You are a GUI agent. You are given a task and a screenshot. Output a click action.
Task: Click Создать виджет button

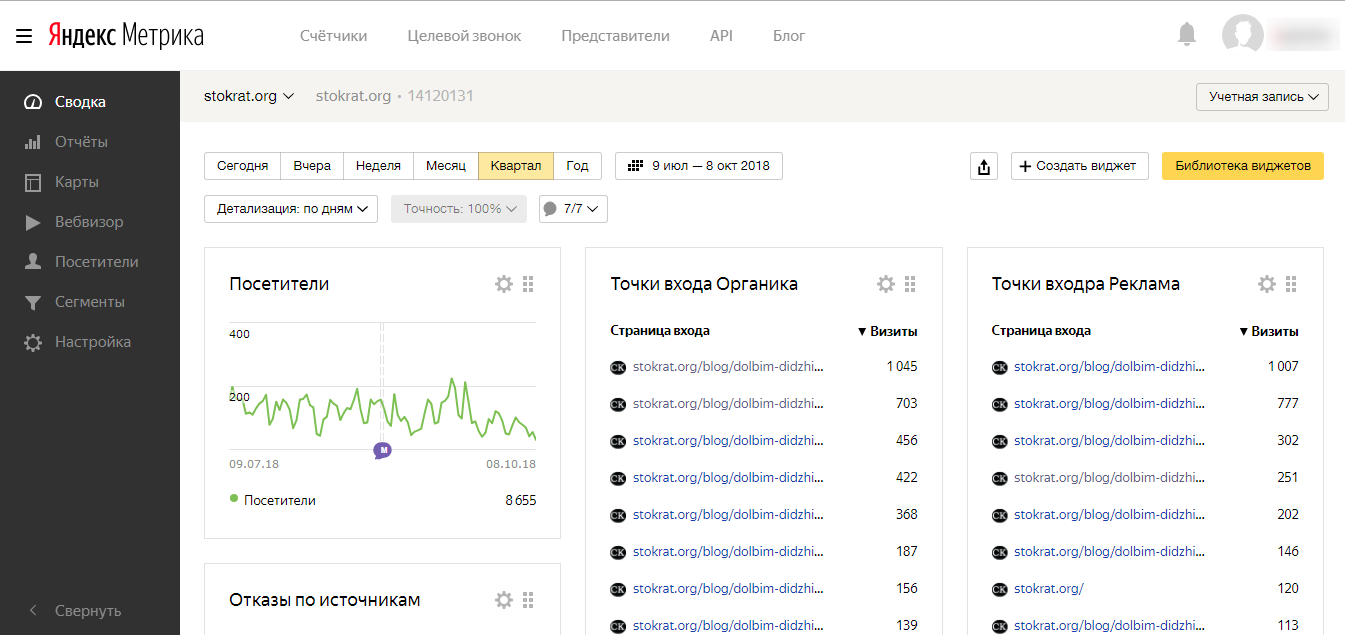click(1079, 166)
